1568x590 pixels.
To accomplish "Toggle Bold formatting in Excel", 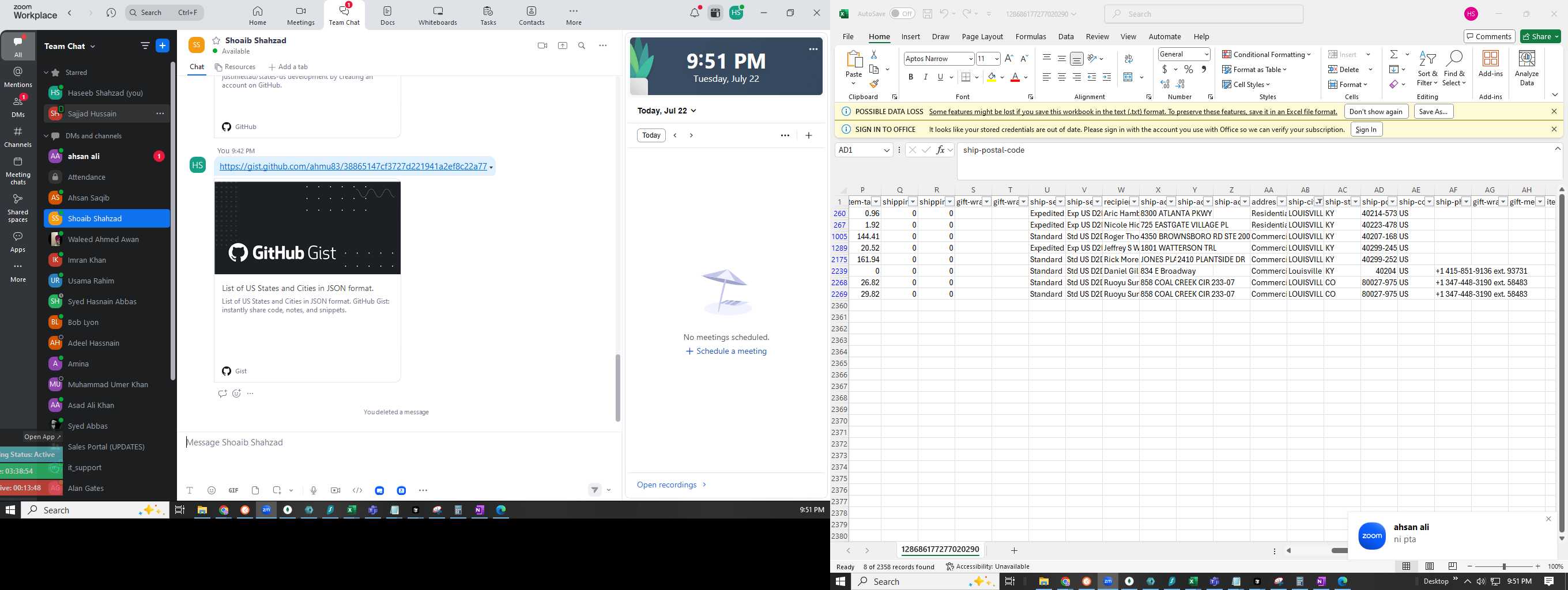I will pos(911,77).
